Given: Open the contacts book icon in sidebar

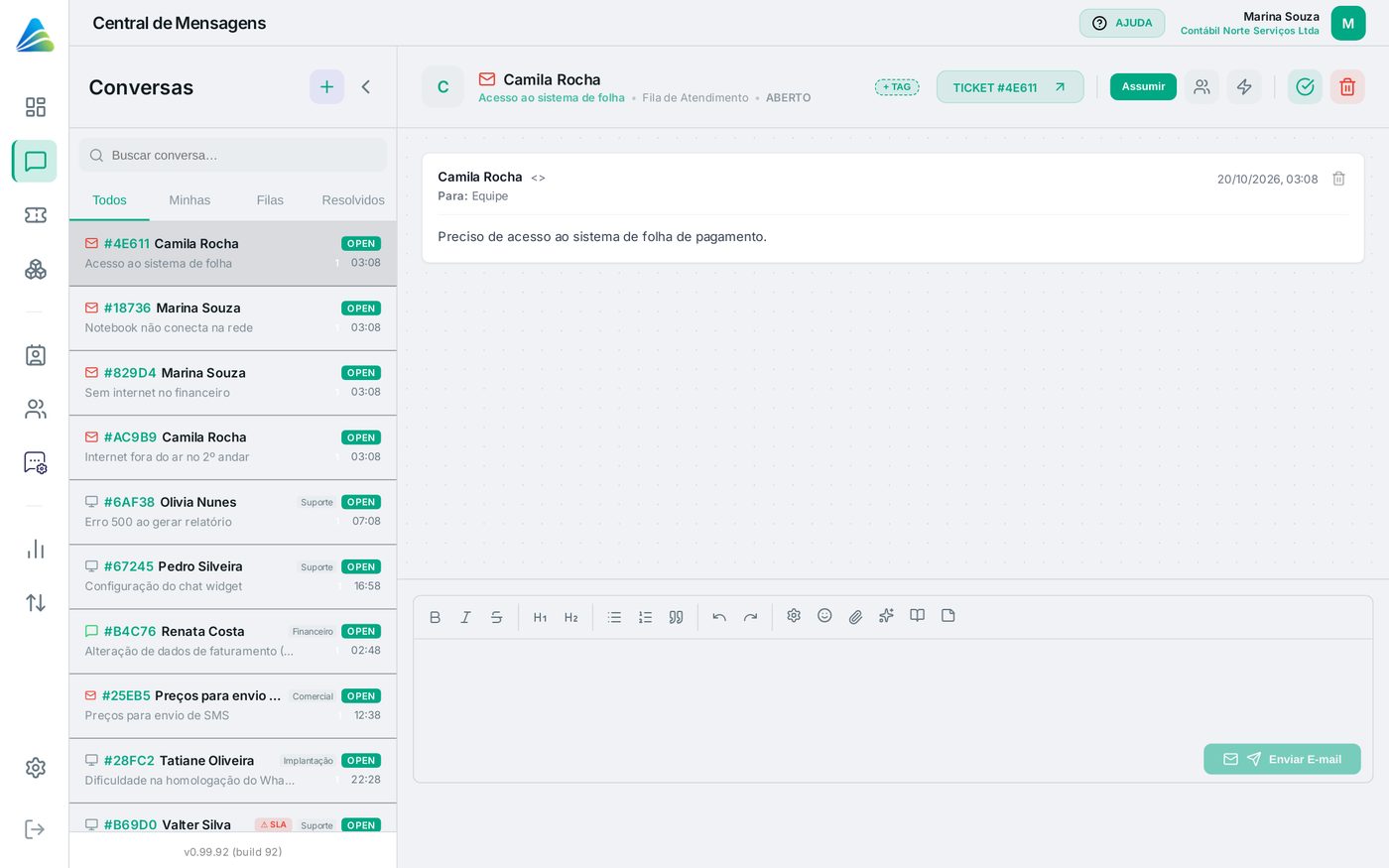Looking at the screenshot, I should [x=36, y=355].
